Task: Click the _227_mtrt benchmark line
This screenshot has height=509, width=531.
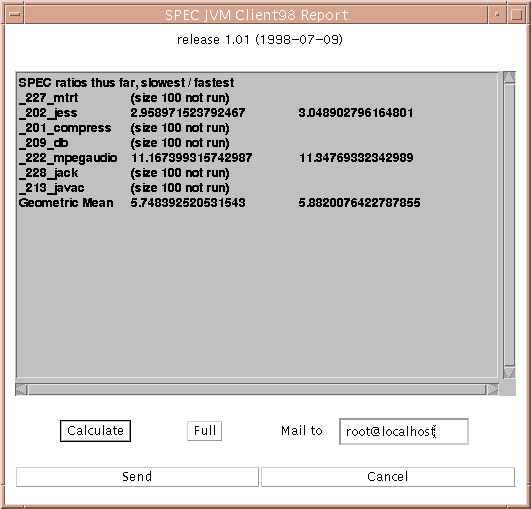Action: click(x=124, y=98)
